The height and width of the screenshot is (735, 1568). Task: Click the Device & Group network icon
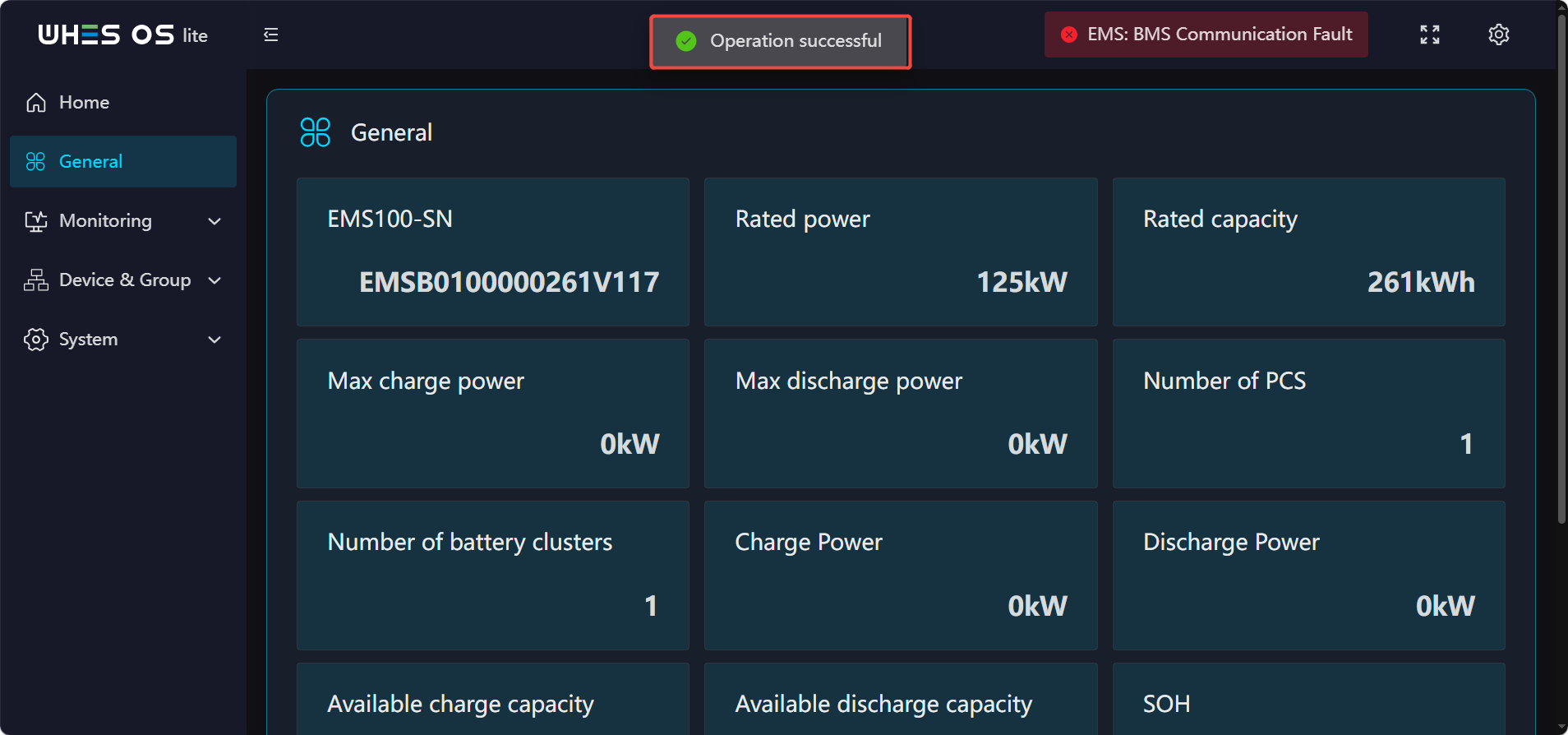[x=36, y=280]
